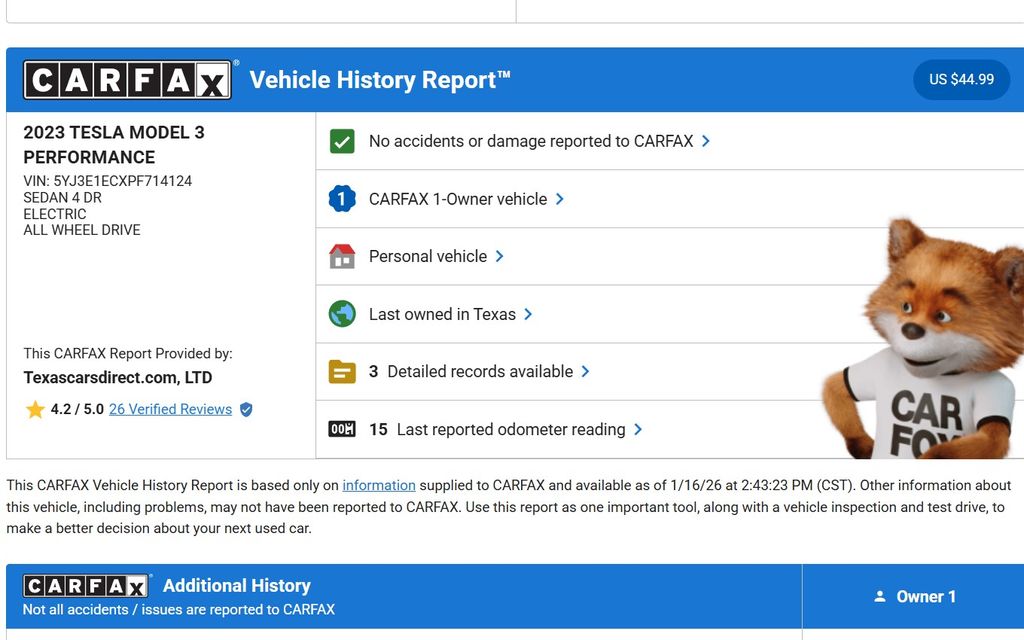The image size is (1024, 640).
Task: Expand 3 Detailed records available chevron
Action: (x=586, y=372)
